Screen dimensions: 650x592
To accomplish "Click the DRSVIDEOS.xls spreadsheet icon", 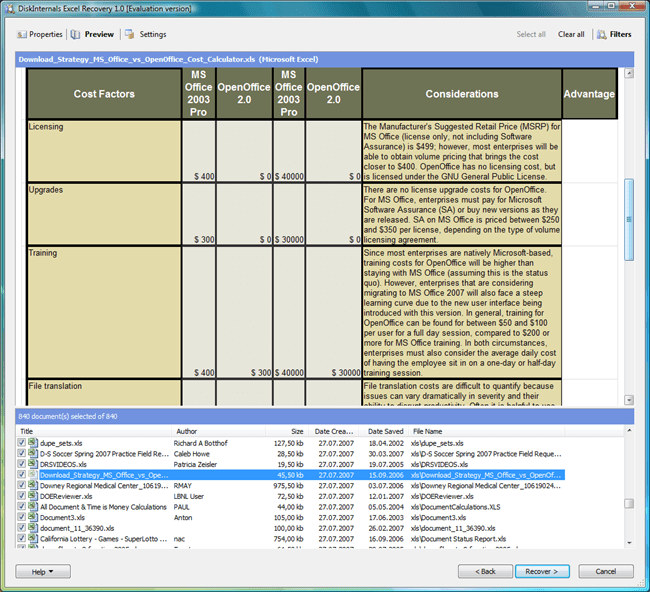I will [x=33, y=464].
